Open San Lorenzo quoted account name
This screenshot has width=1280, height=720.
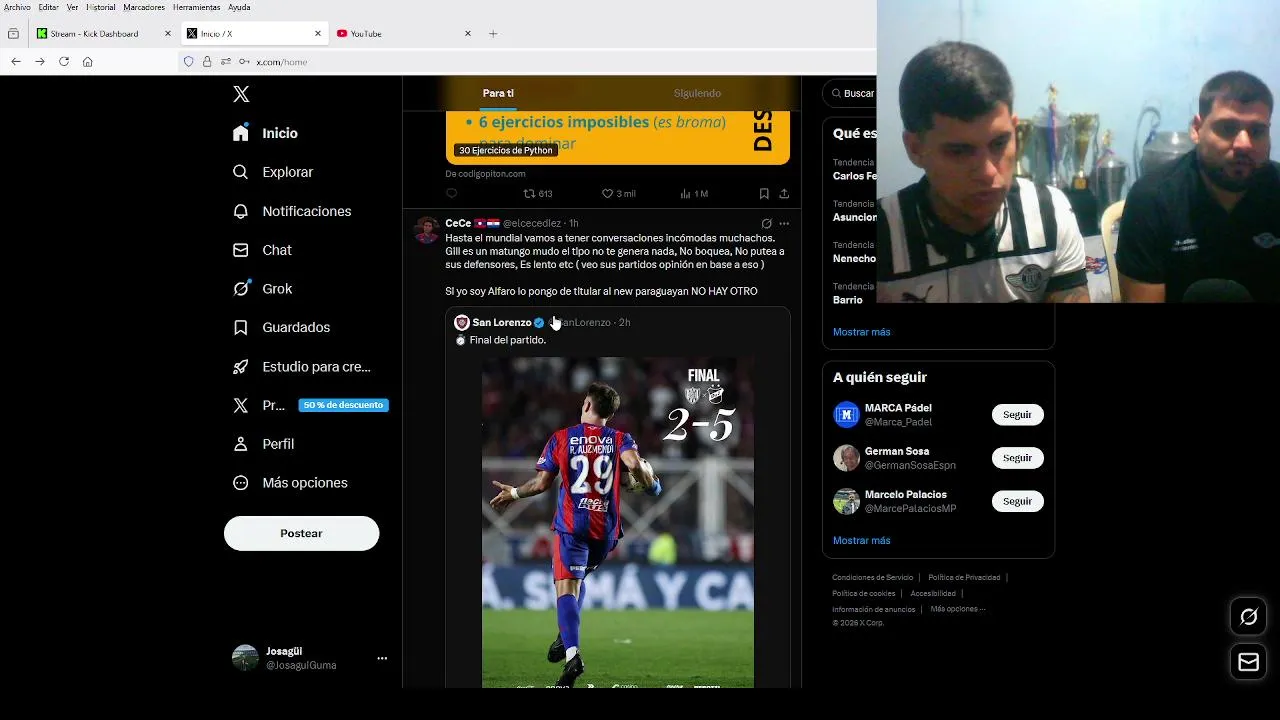(x=501, y=323)
